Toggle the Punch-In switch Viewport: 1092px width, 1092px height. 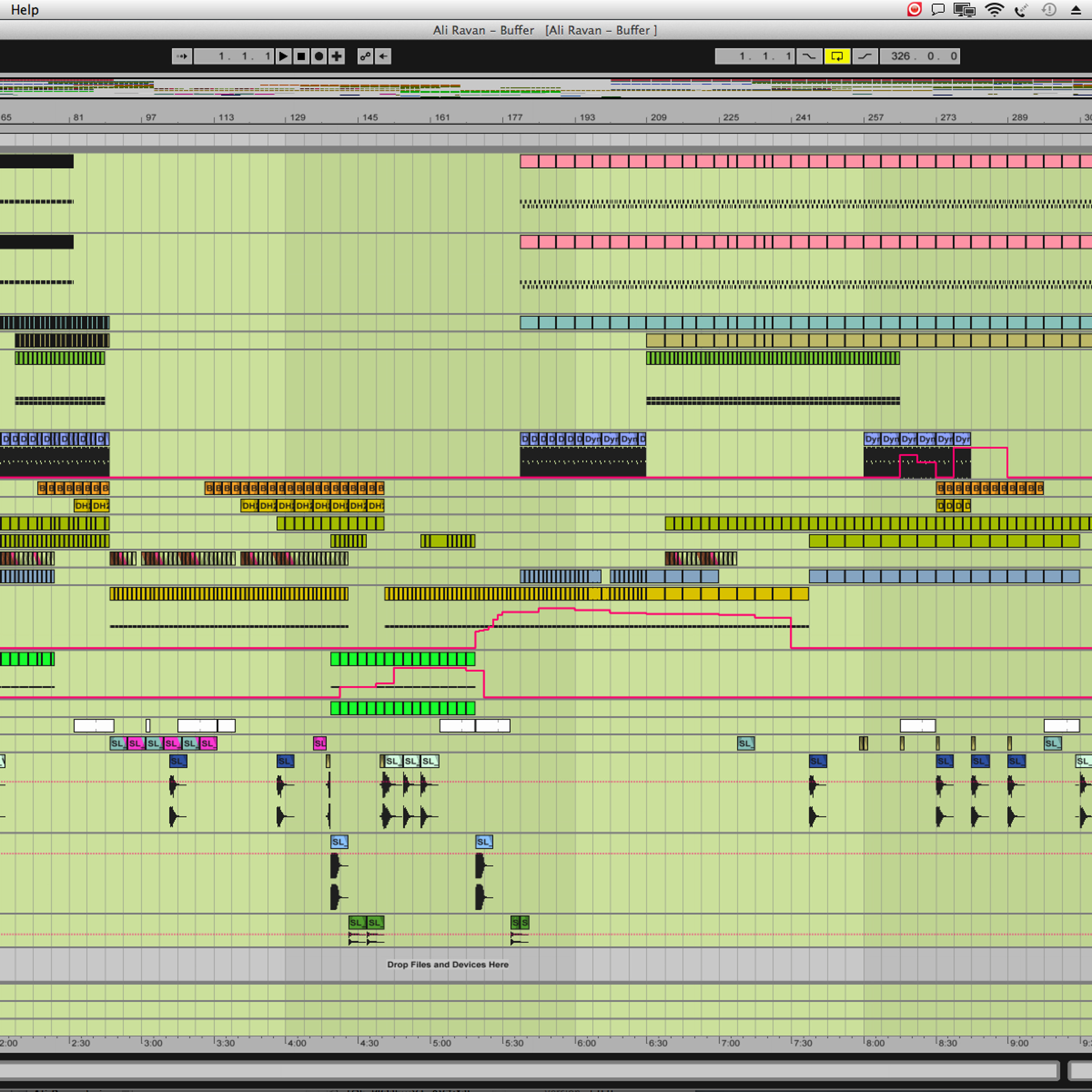click(810, 56)
